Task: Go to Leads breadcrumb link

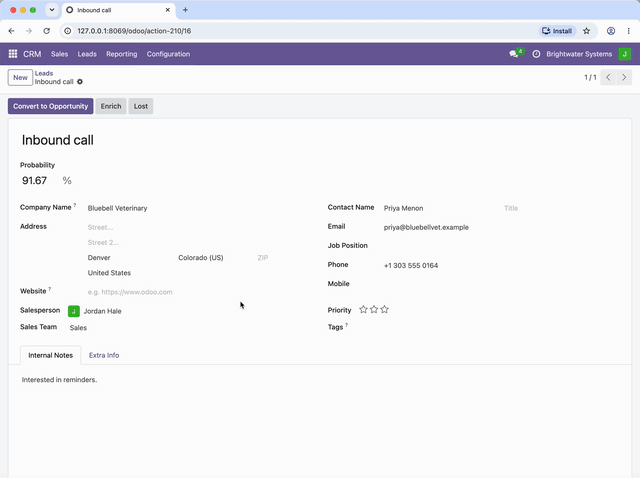Action: (x=44, y=73)
